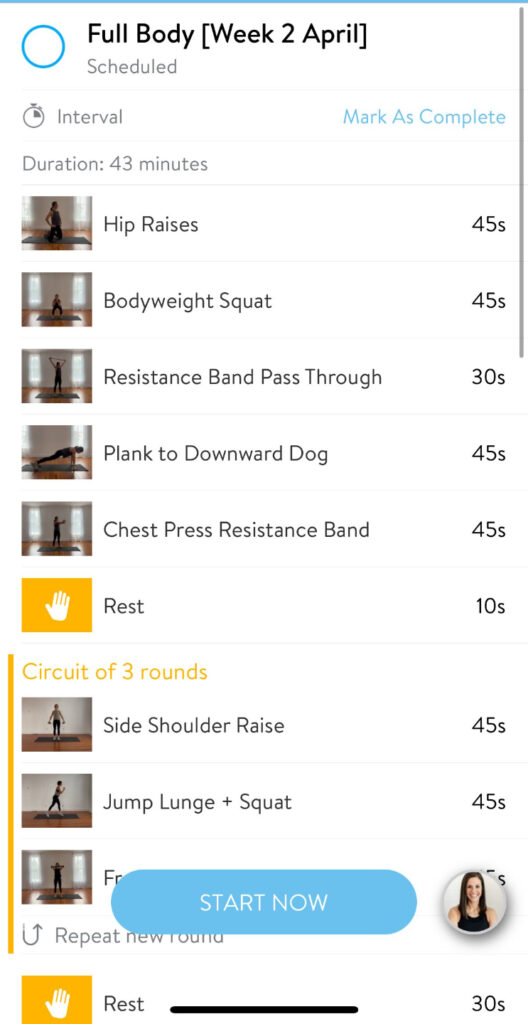This screenshot has width=528, height=1024.
Task: Click the Repeat new round arrow icon
Action: [31, 936]
